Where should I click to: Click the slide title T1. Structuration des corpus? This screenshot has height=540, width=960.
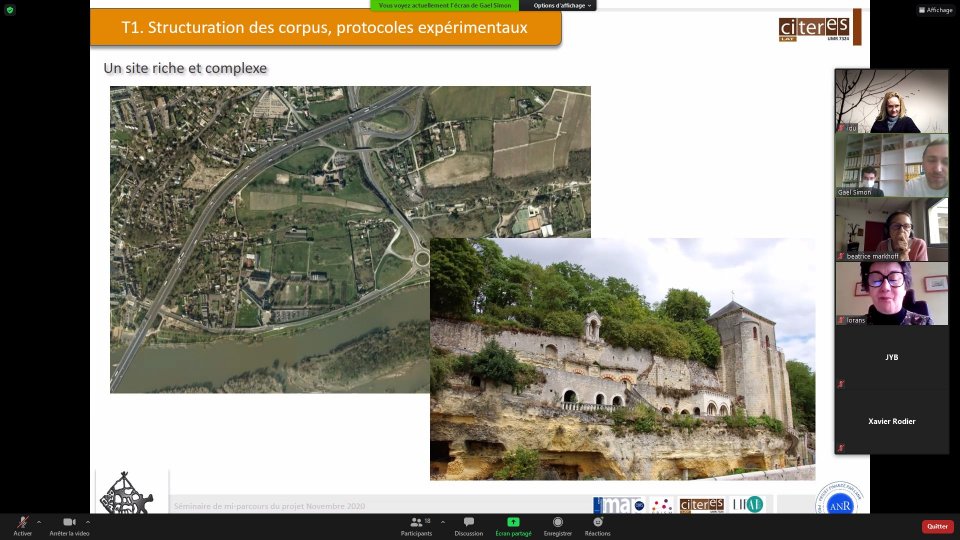[324, 28]
